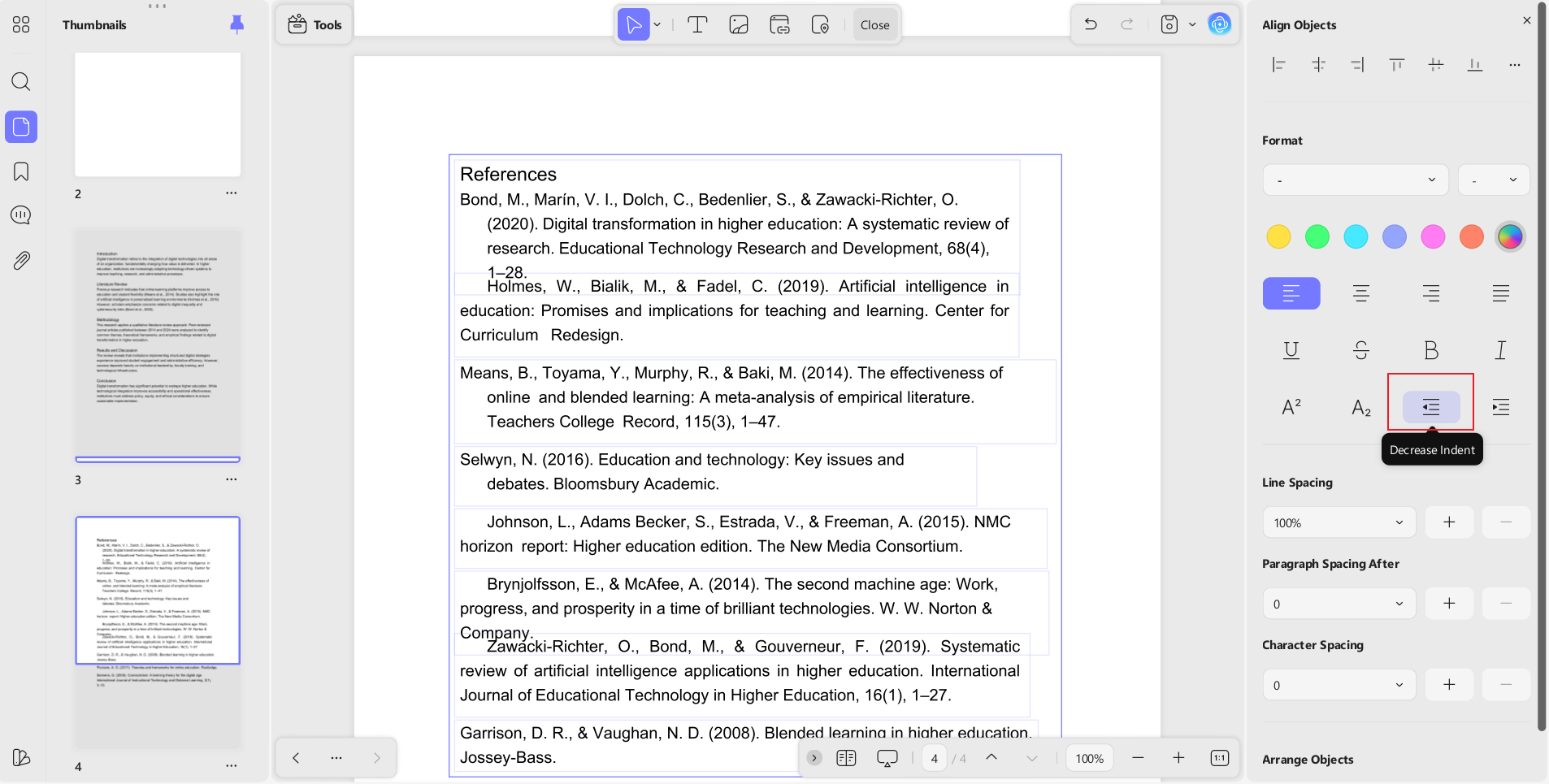Choose the Add Text tool
1549x784 pixels.
pyautogui.click(x=697, y=24)
